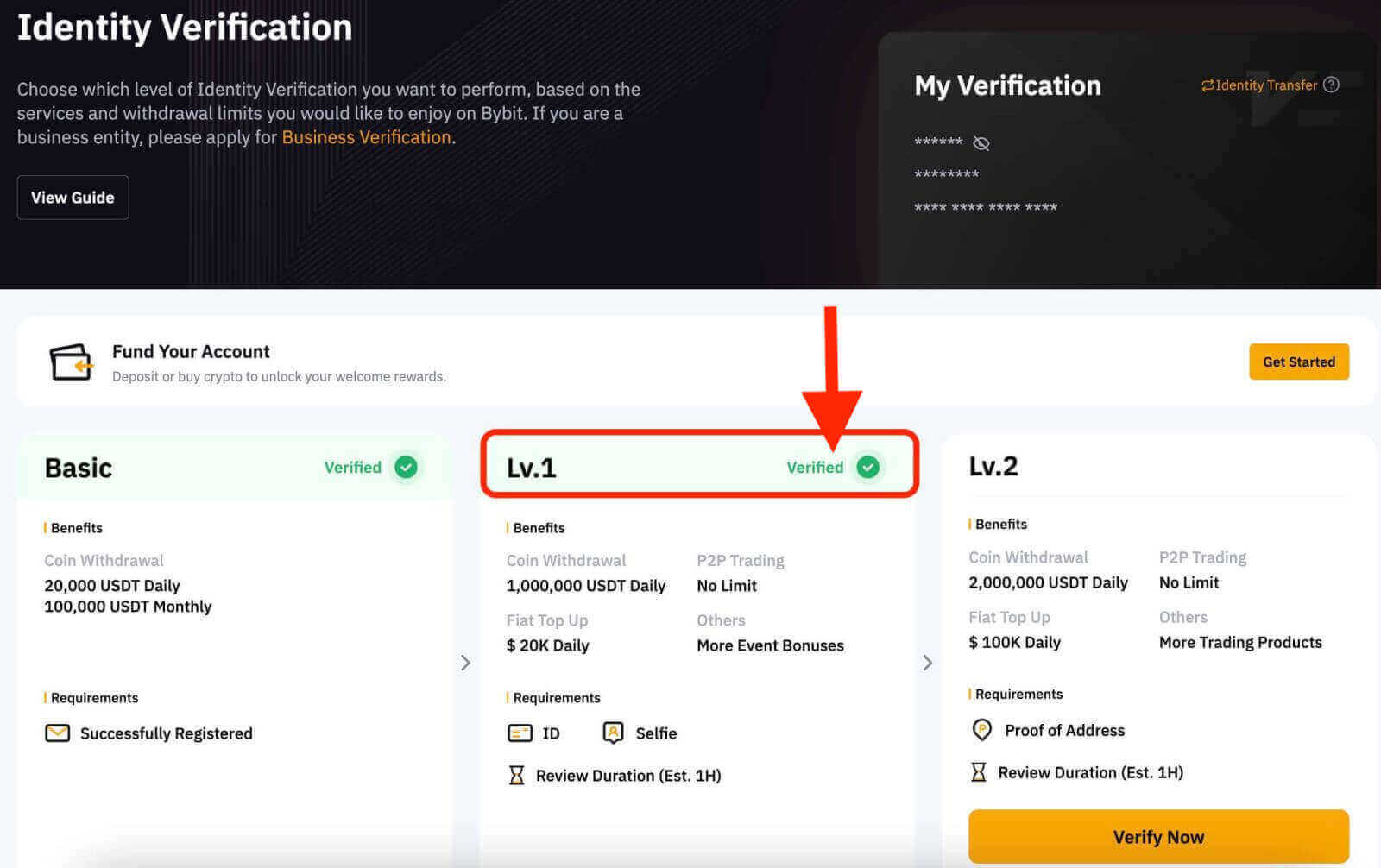The width and height of the screenshot is (1381, 868).
Task: Reveal the masked email with the eye icon
Action: (x=981, y=143)
